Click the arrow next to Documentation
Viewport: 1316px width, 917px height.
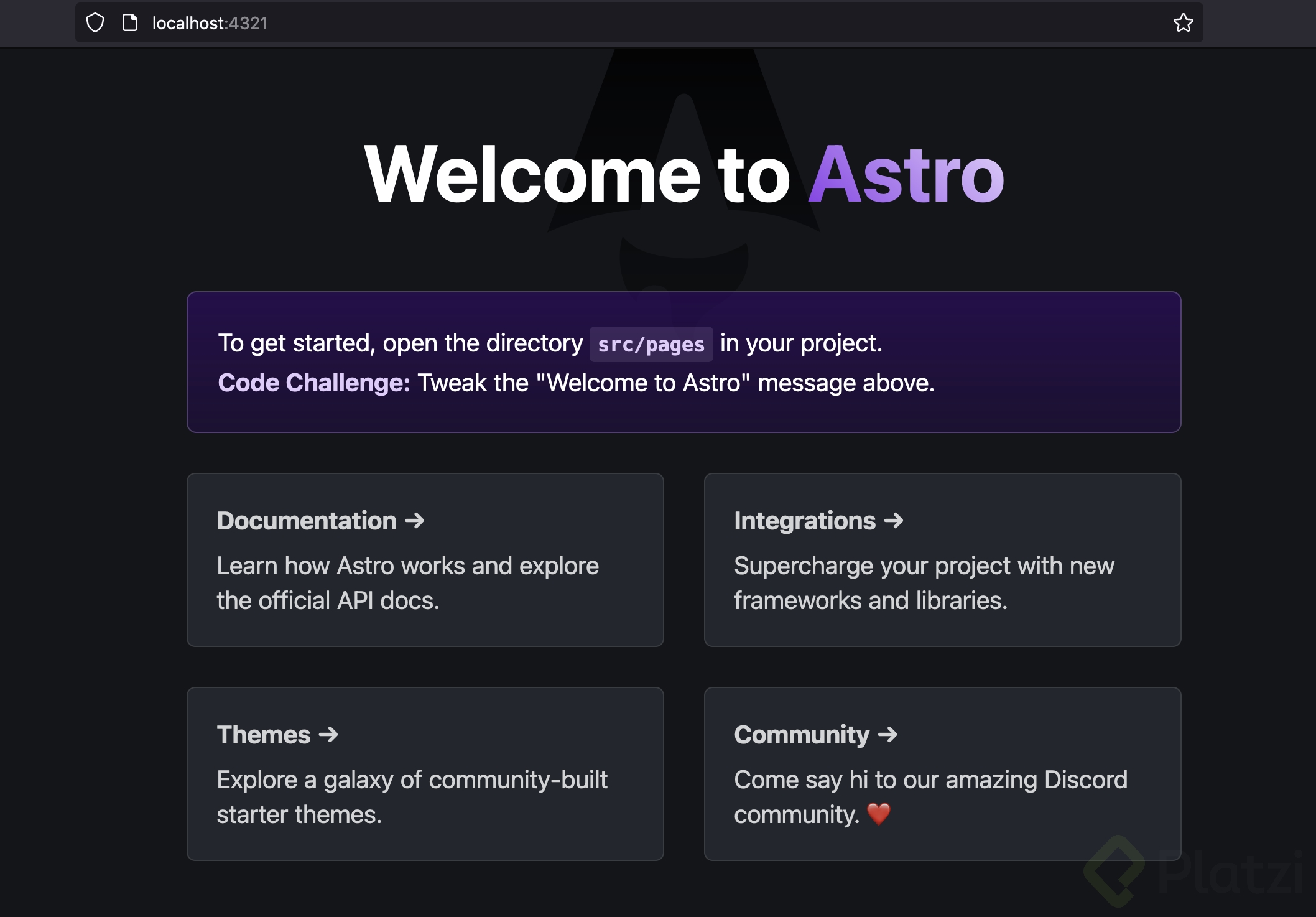coord(415,521)
